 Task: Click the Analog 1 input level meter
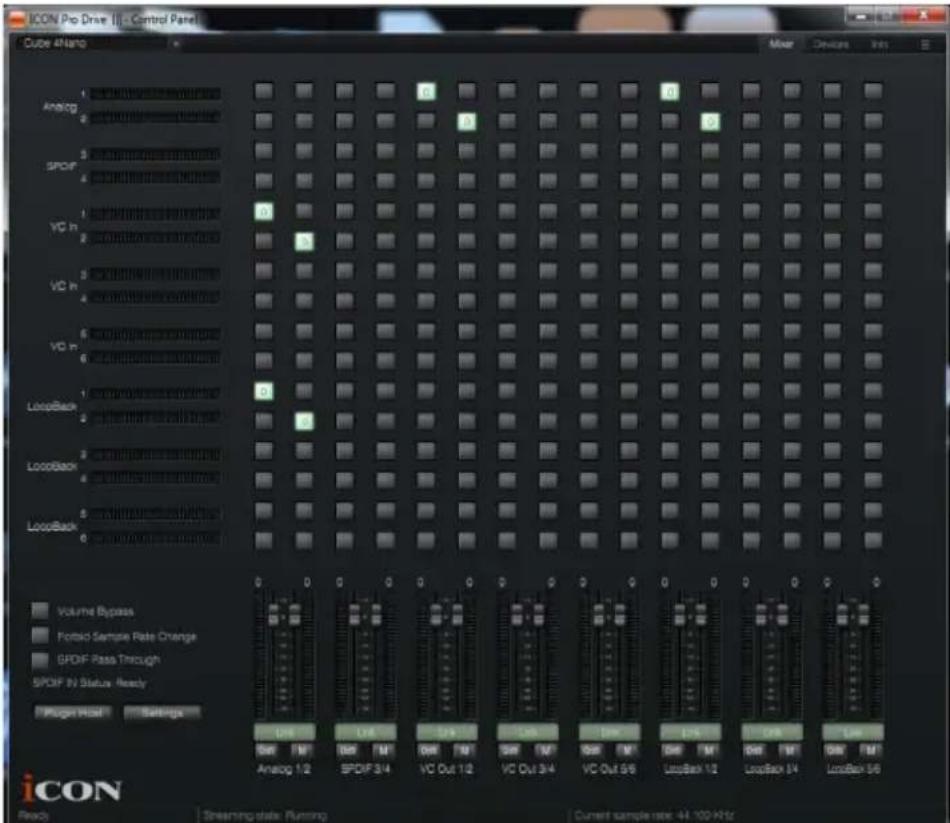tap(155, 93)
